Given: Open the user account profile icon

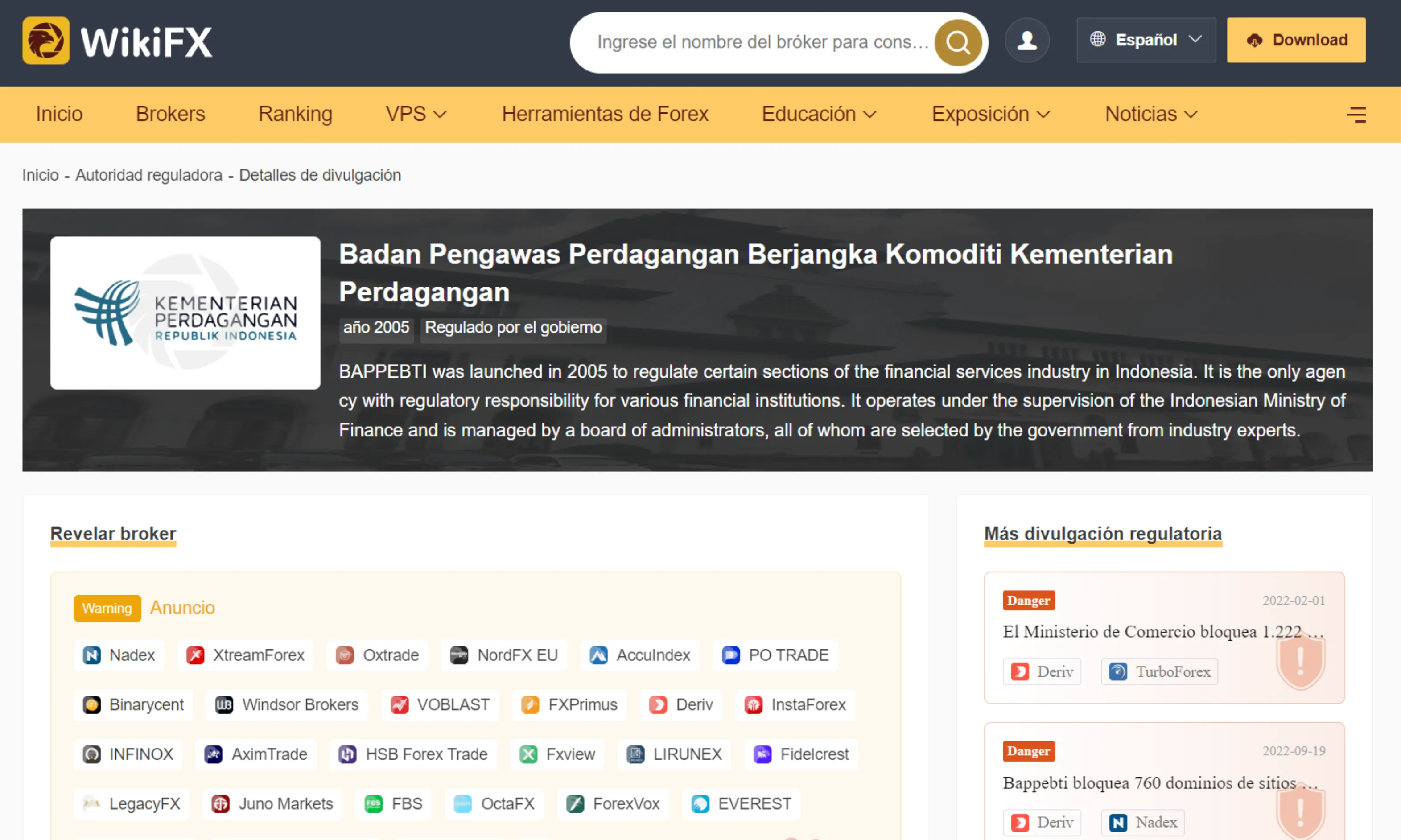Looking at the screenshot, I should 1027,40.
